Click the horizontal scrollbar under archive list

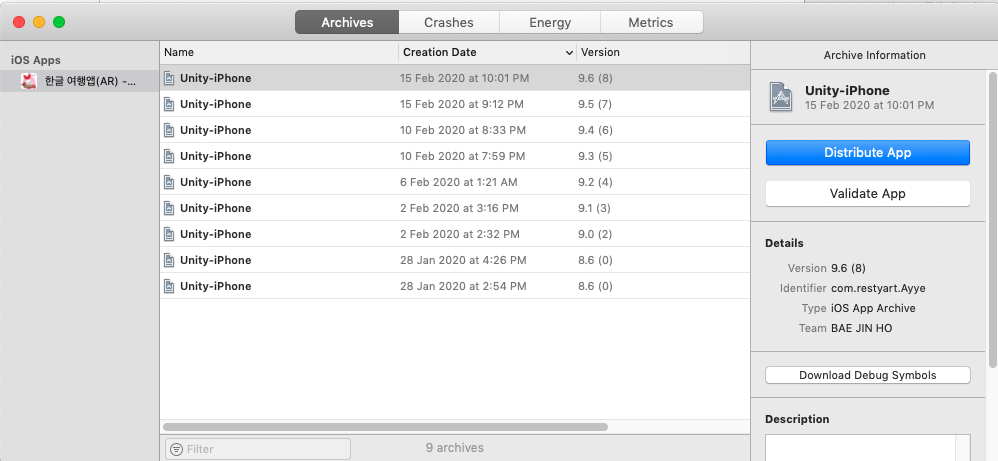click(x=385, y=427)
